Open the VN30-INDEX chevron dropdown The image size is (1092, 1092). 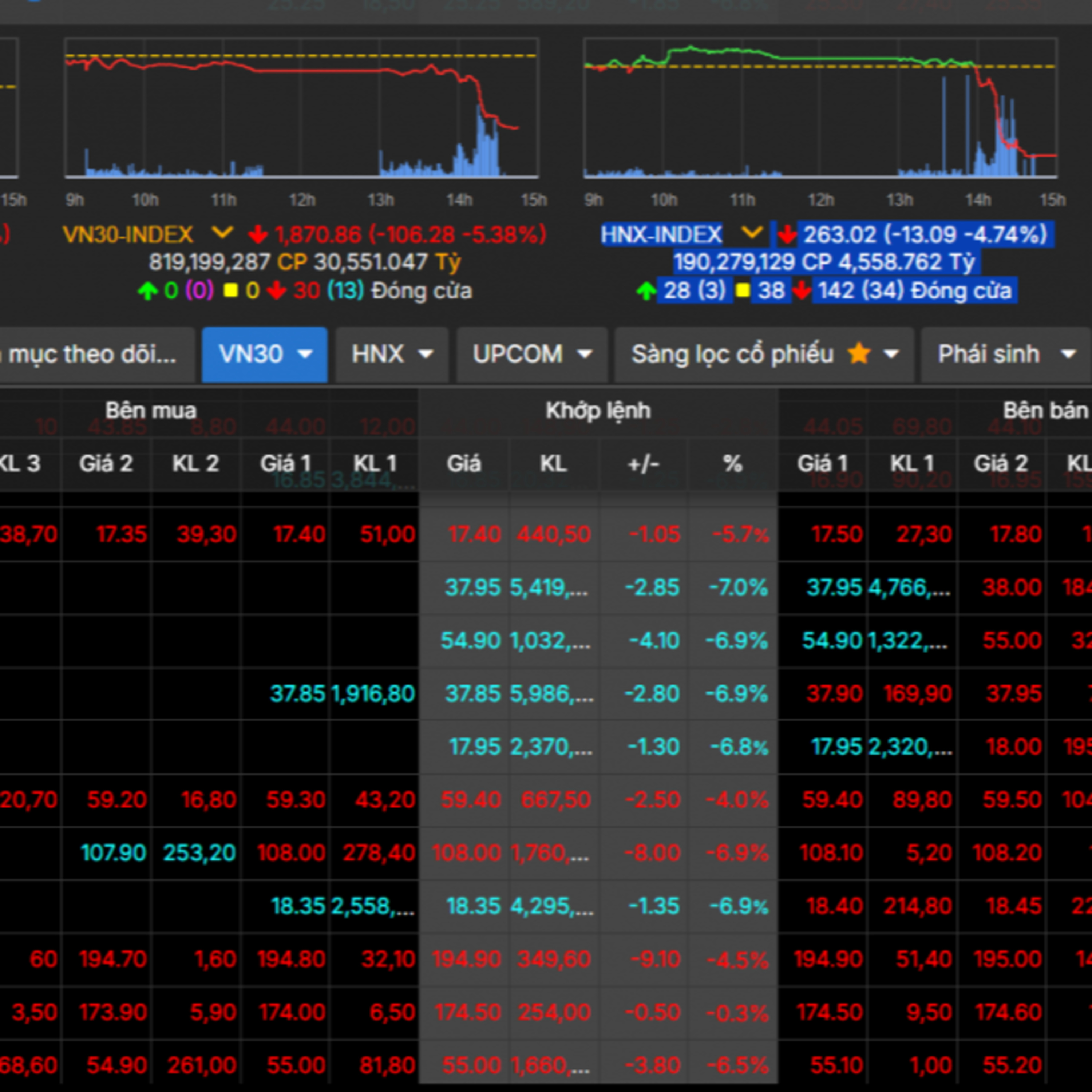222,232
